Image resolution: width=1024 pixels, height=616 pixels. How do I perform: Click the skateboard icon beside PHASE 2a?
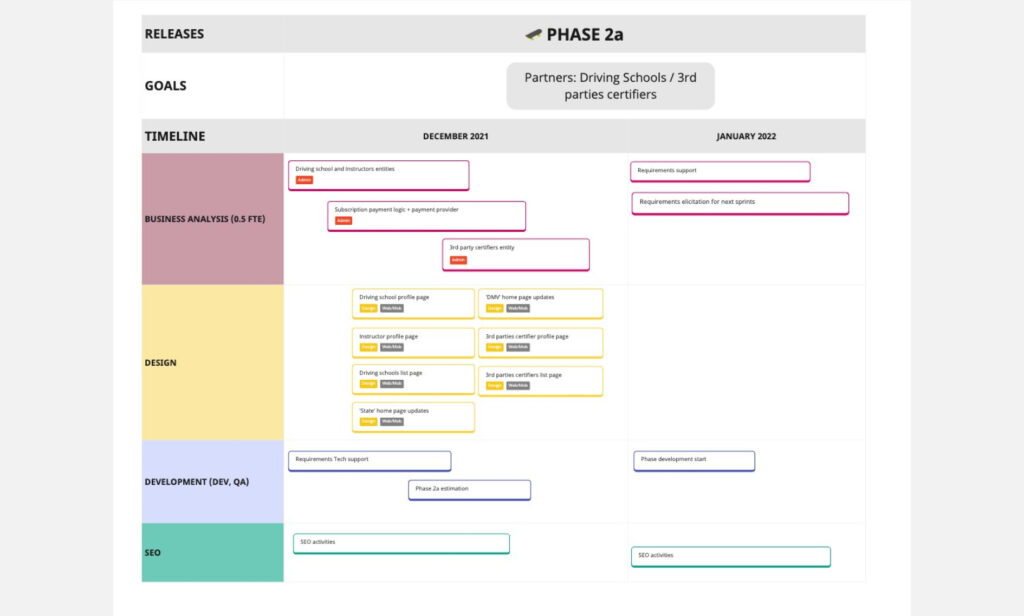(x=534, y=34)
